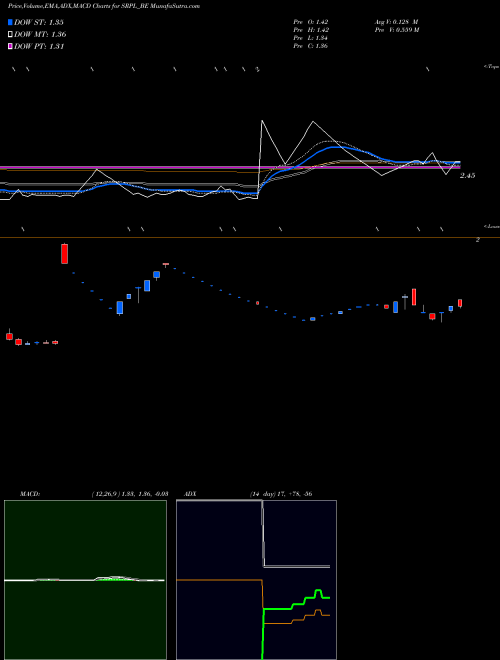Click the magenta DOW PT legend swatch

click(x=10, y=47)
